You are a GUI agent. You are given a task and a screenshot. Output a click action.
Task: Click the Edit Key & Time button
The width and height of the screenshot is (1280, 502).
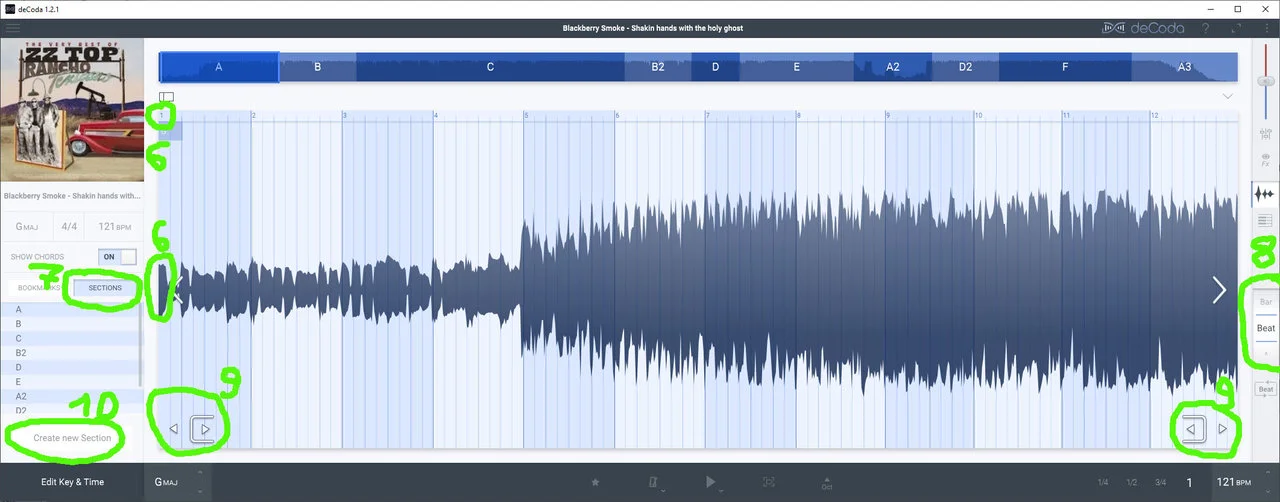tap(72, 482)
